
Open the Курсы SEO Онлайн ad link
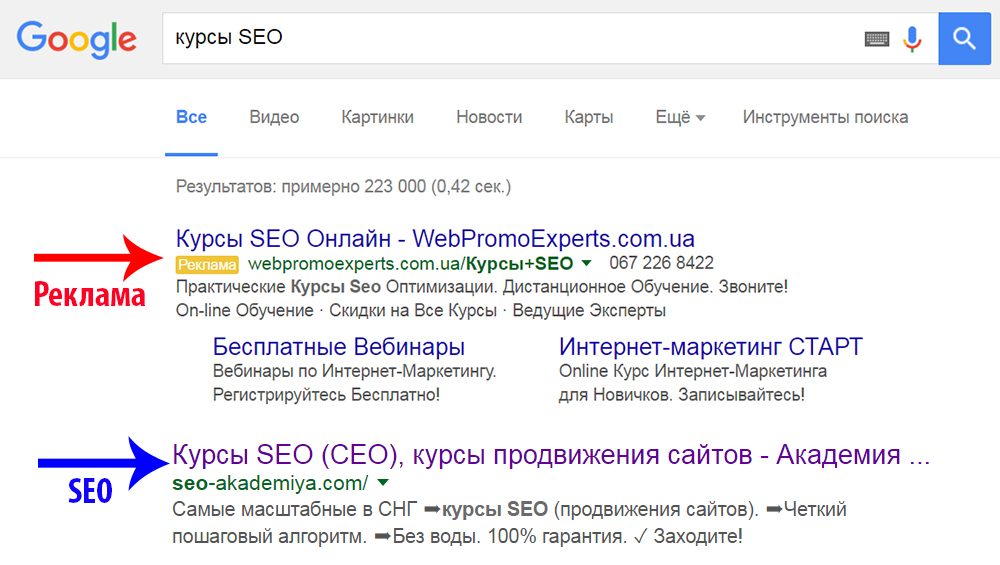tap(435, 239)
